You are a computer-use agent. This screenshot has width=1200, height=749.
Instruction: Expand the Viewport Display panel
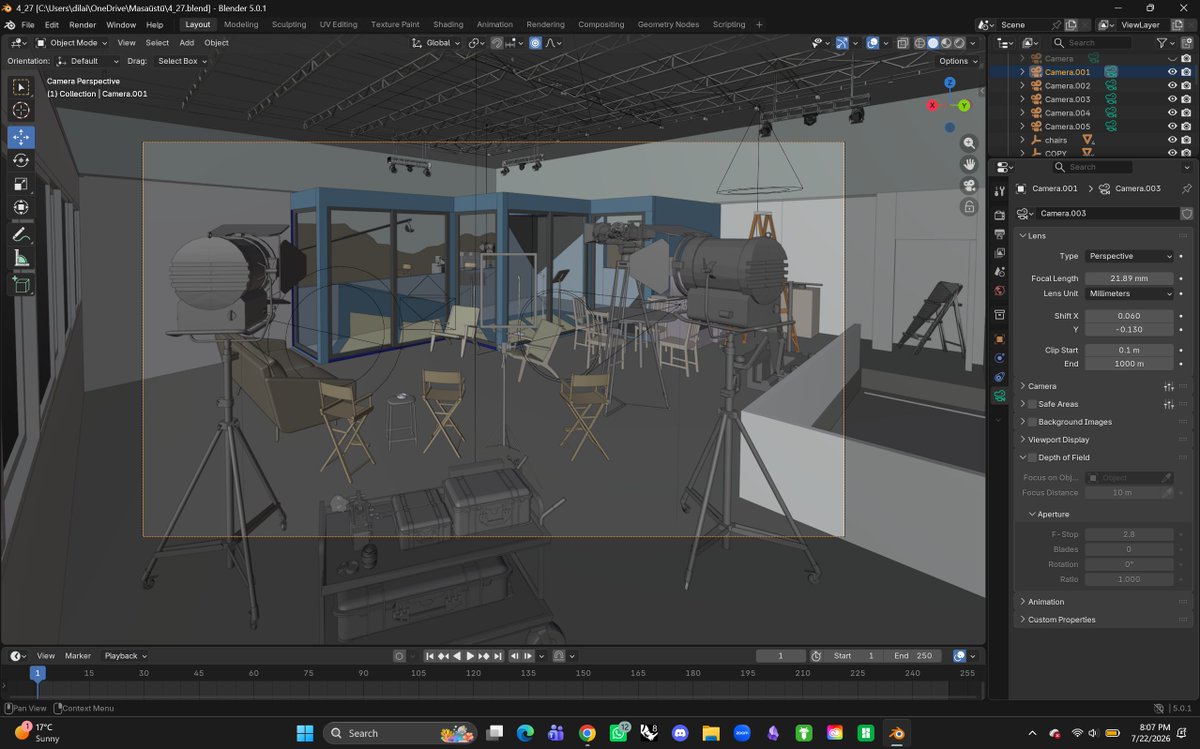tap(1058, 440)
